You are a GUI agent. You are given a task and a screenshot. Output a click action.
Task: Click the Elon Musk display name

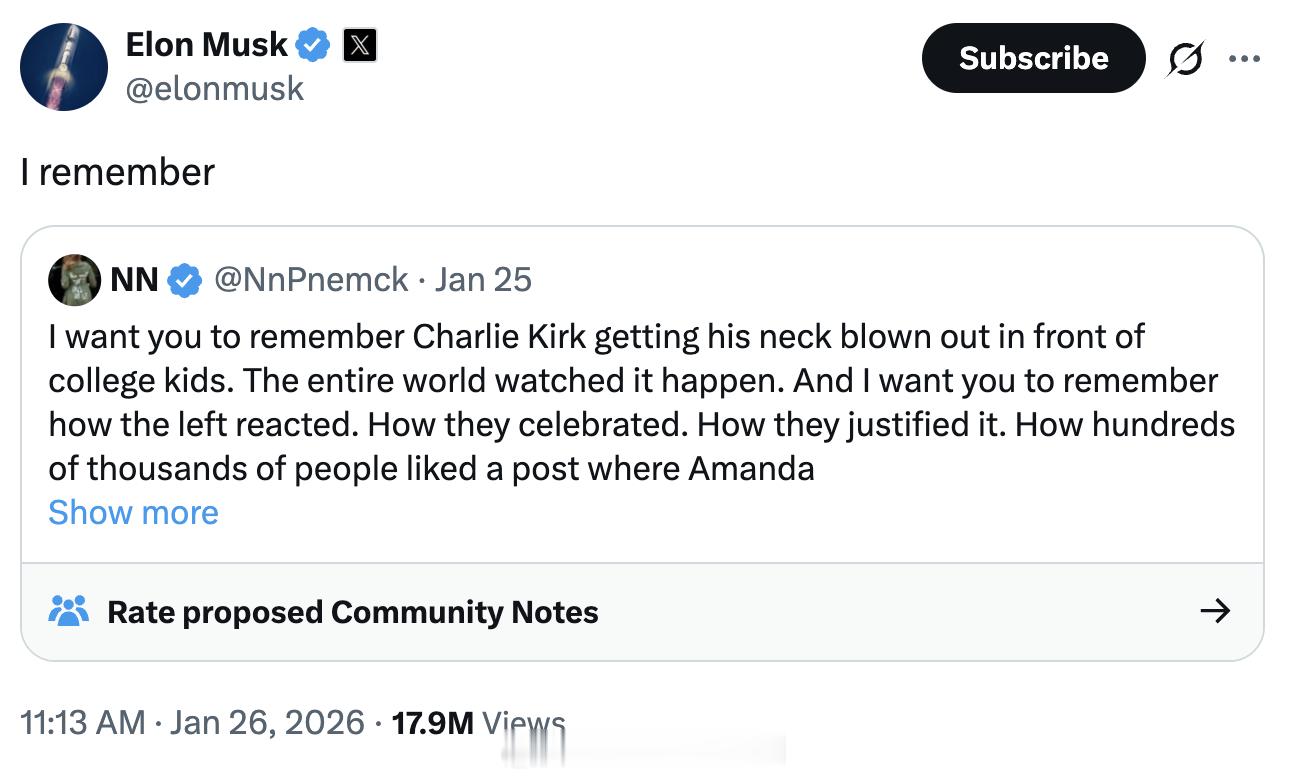[206, 44]
